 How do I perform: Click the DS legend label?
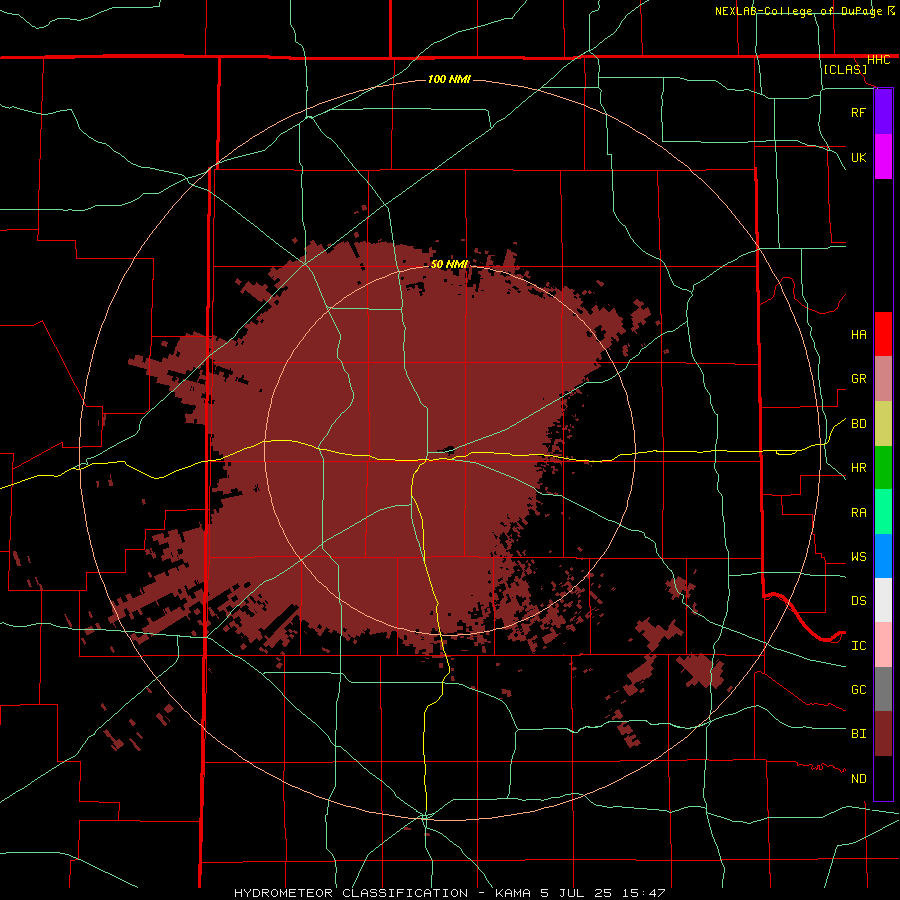[858, 601]
